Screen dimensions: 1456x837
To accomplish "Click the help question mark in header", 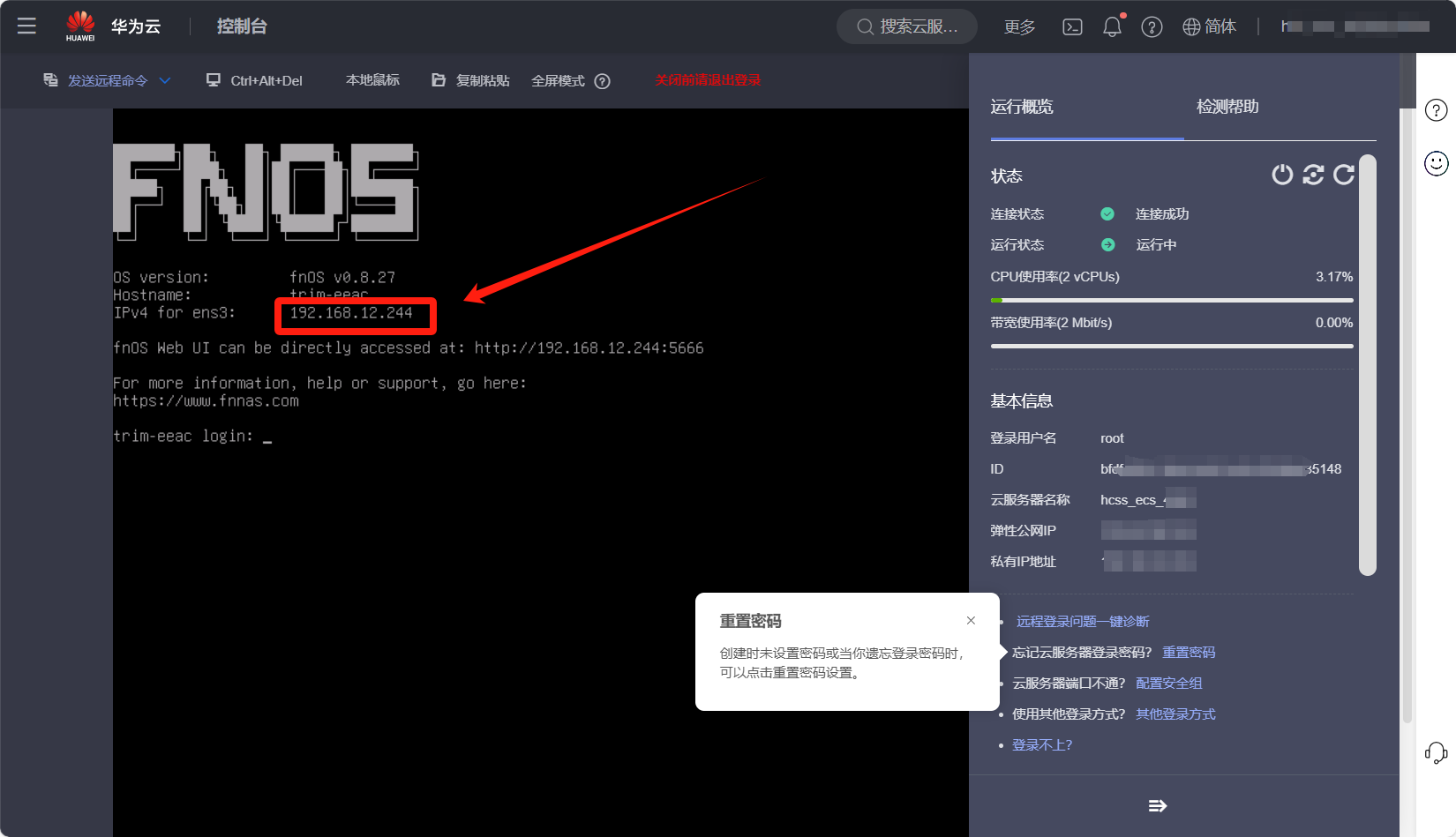I will [x=1152, y=27].
